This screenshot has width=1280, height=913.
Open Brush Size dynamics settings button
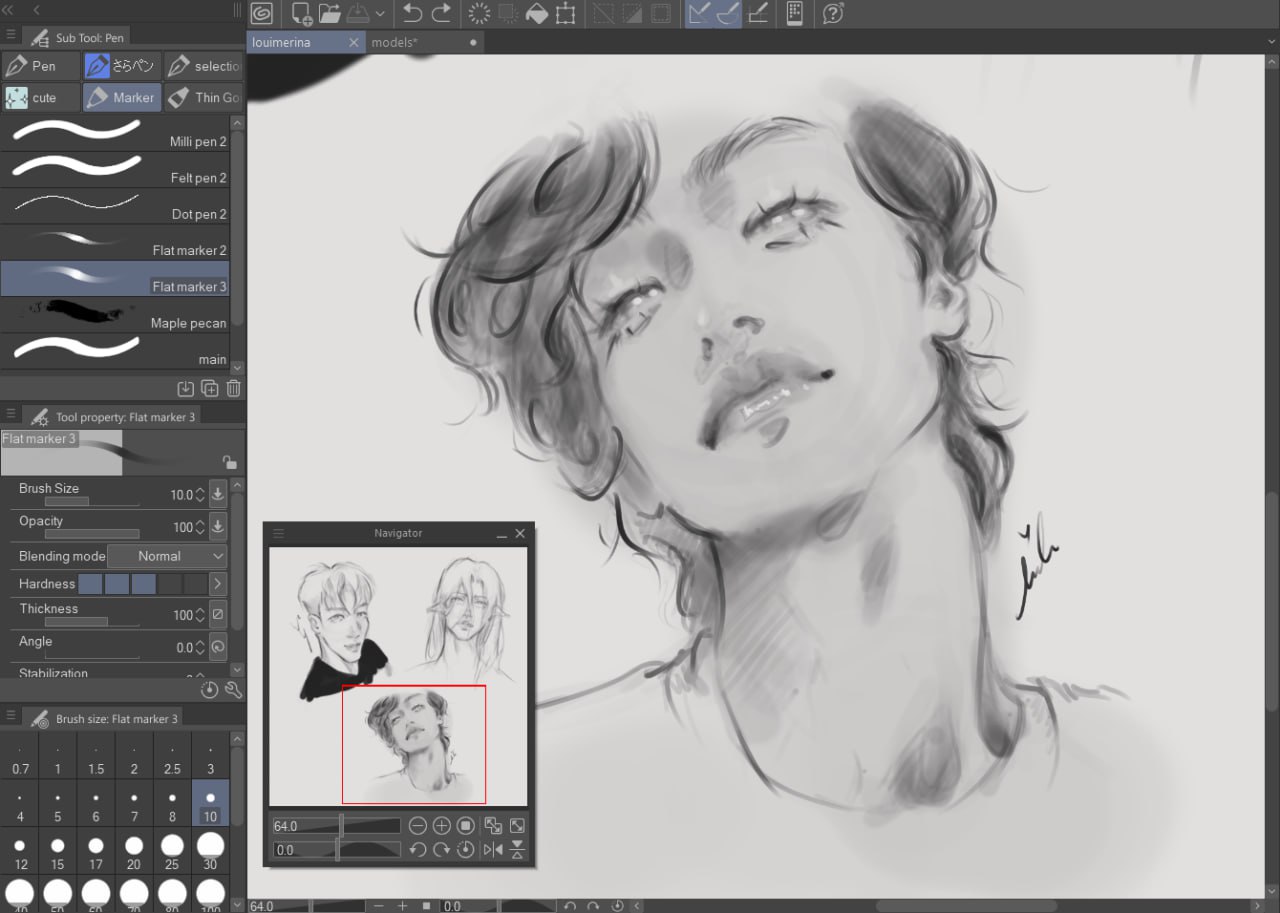(x=218, y=494)
